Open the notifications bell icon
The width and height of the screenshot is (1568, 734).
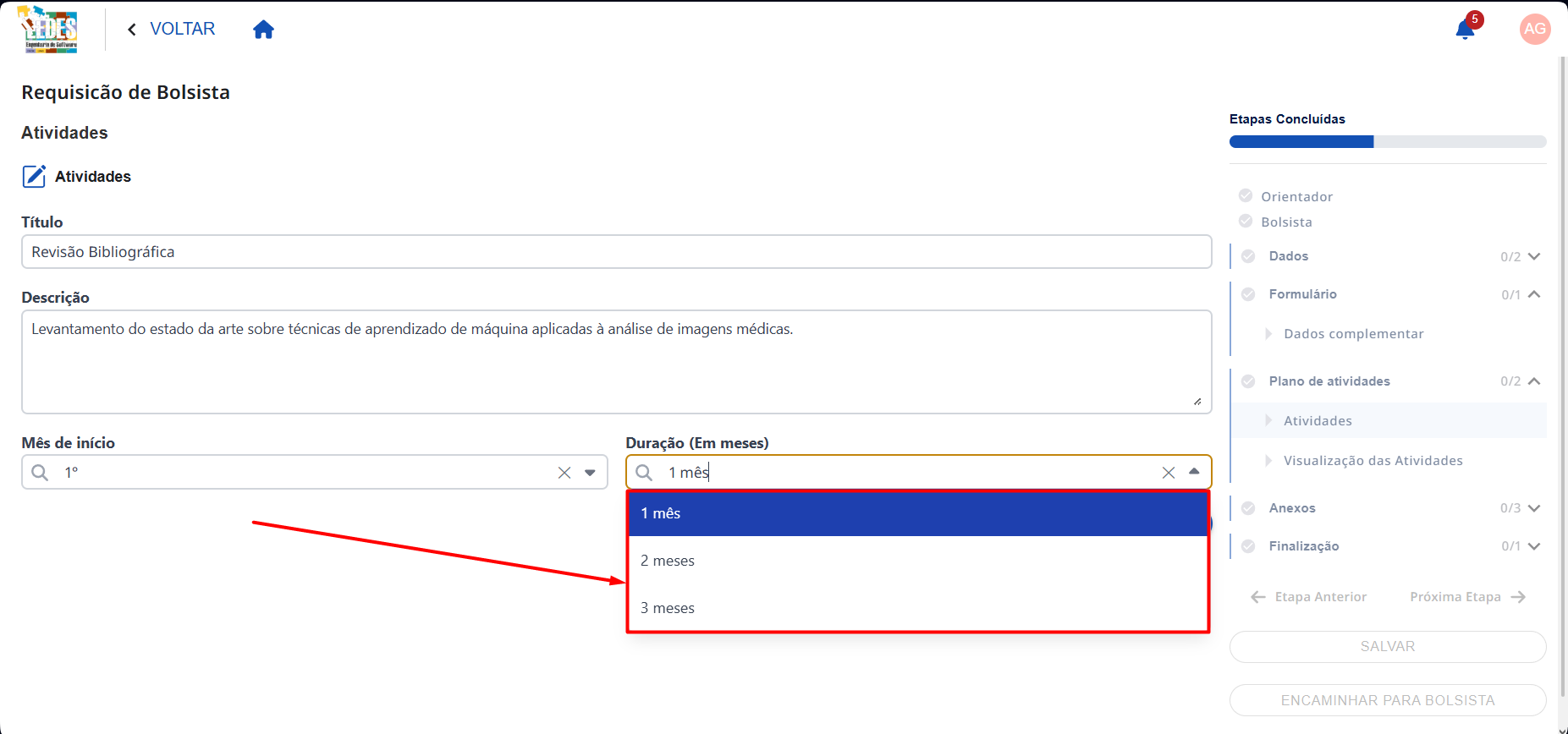(1465, 30)
